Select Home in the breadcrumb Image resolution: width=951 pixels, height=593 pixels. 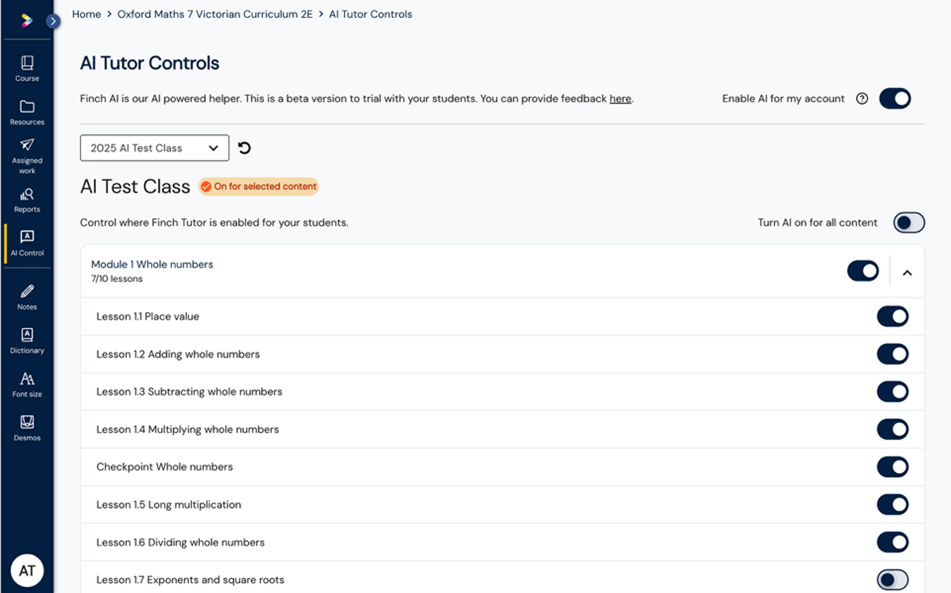pyautogui.click(x=87, y=14)
